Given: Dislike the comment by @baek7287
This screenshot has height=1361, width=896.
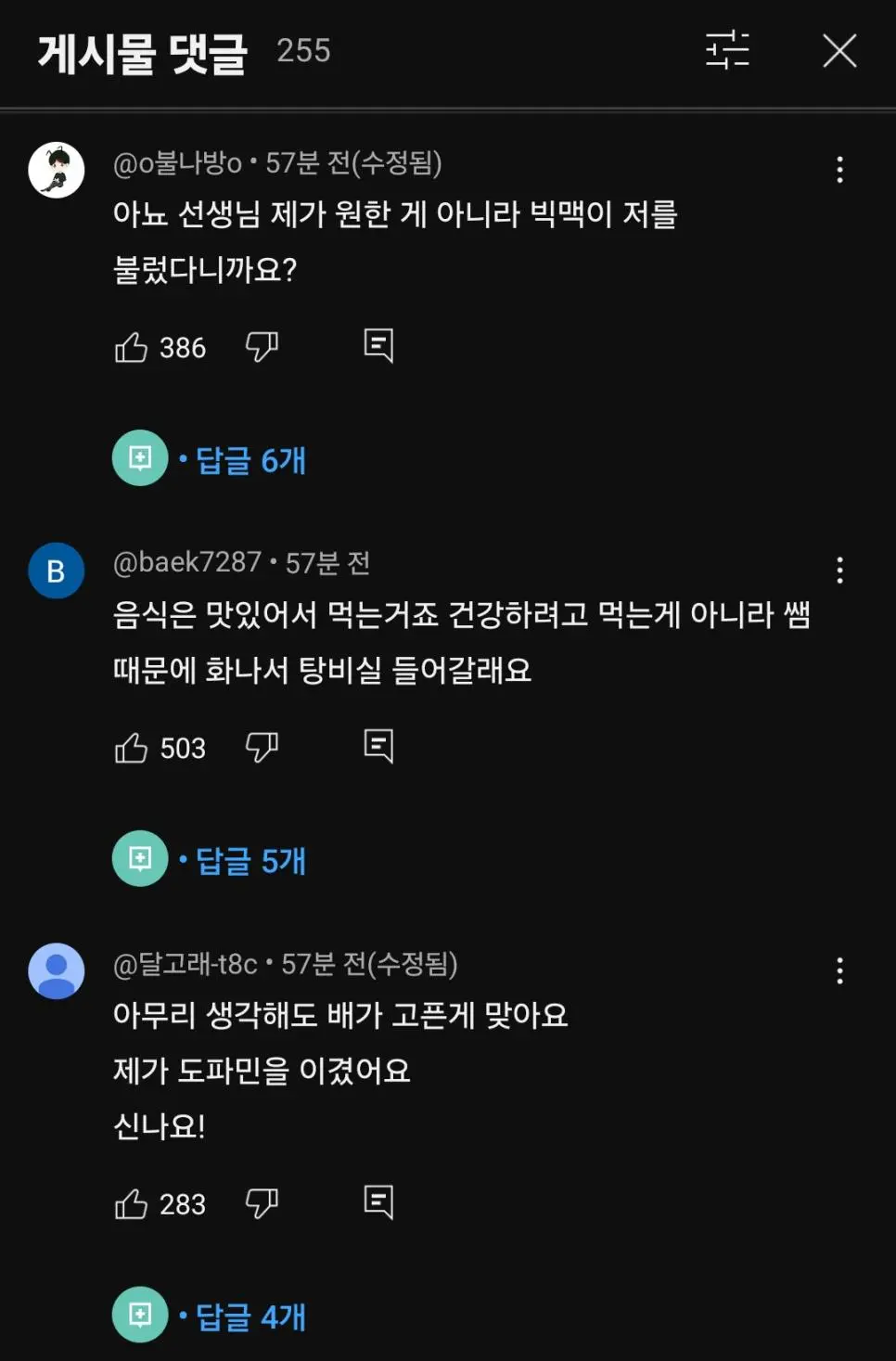Looking at the screenshot, I should tap(262, 747).
